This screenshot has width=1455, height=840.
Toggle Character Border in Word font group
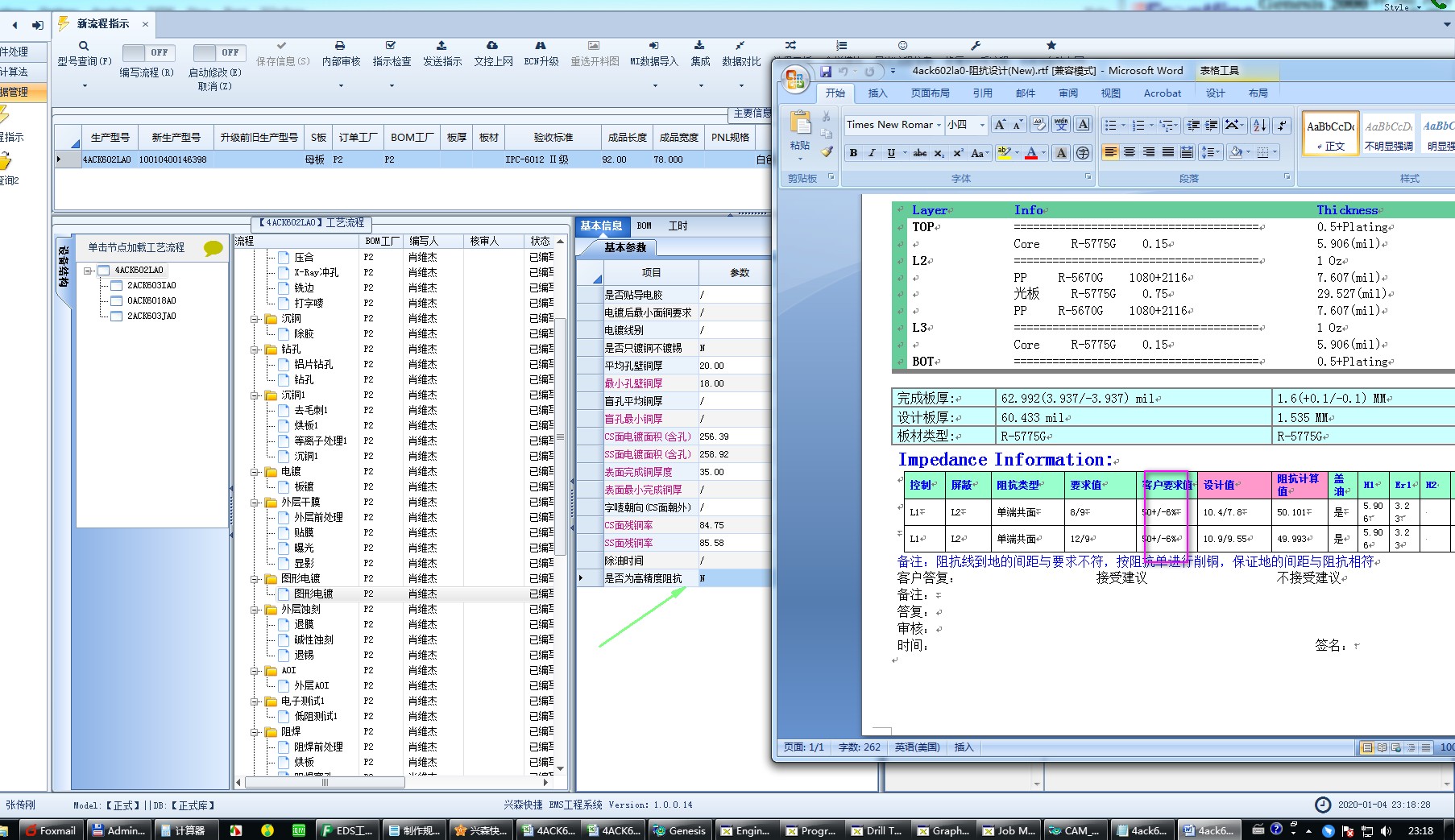[x=1083, y=125]
